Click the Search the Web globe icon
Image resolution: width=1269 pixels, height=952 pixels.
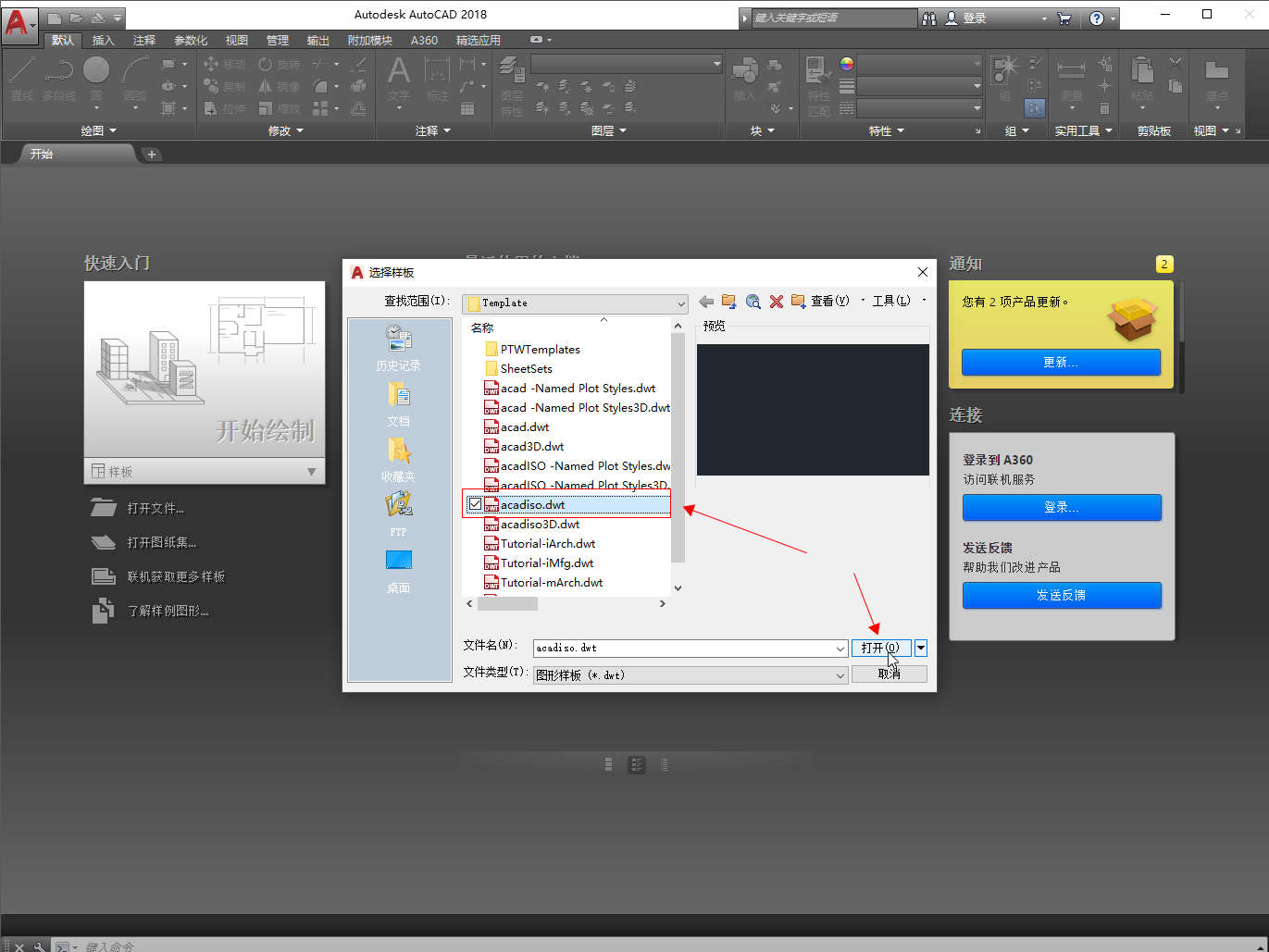click(x=753, y=302)
